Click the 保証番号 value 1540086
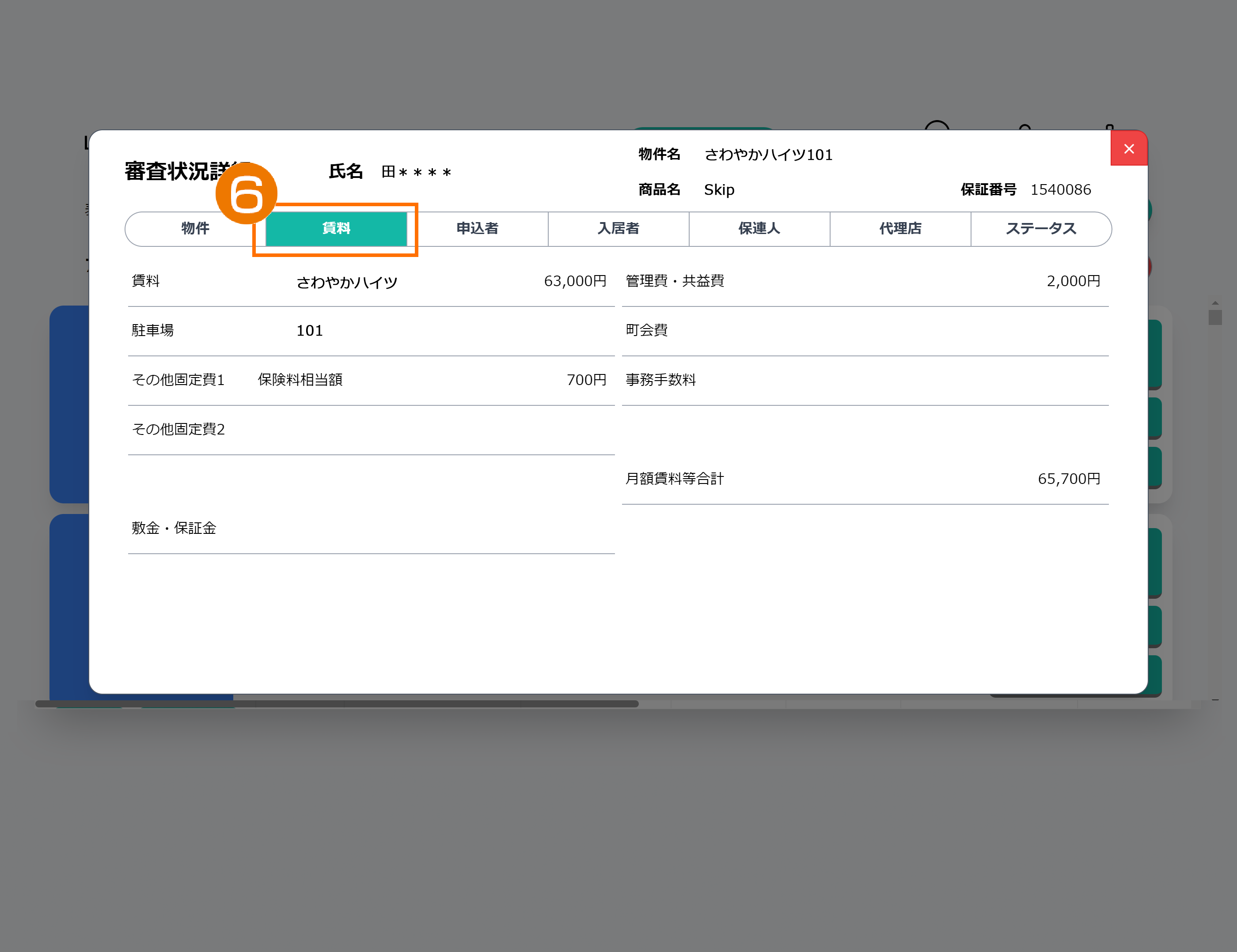Screen dimensions: 1237x952 (x=1060, y=189)
